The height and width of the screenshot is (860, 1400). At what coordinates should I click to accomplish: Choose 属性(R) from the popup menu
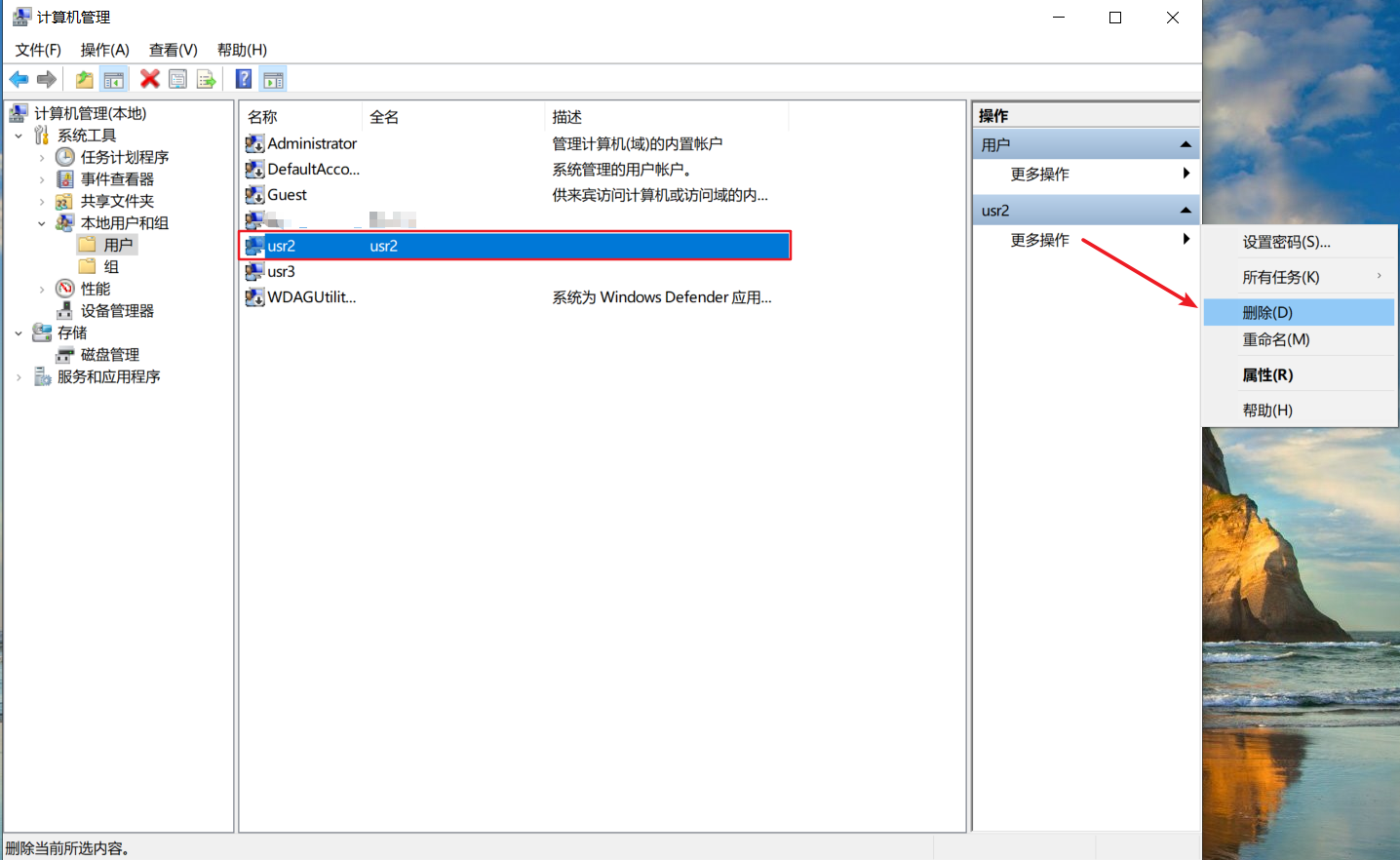(1300, 374)
